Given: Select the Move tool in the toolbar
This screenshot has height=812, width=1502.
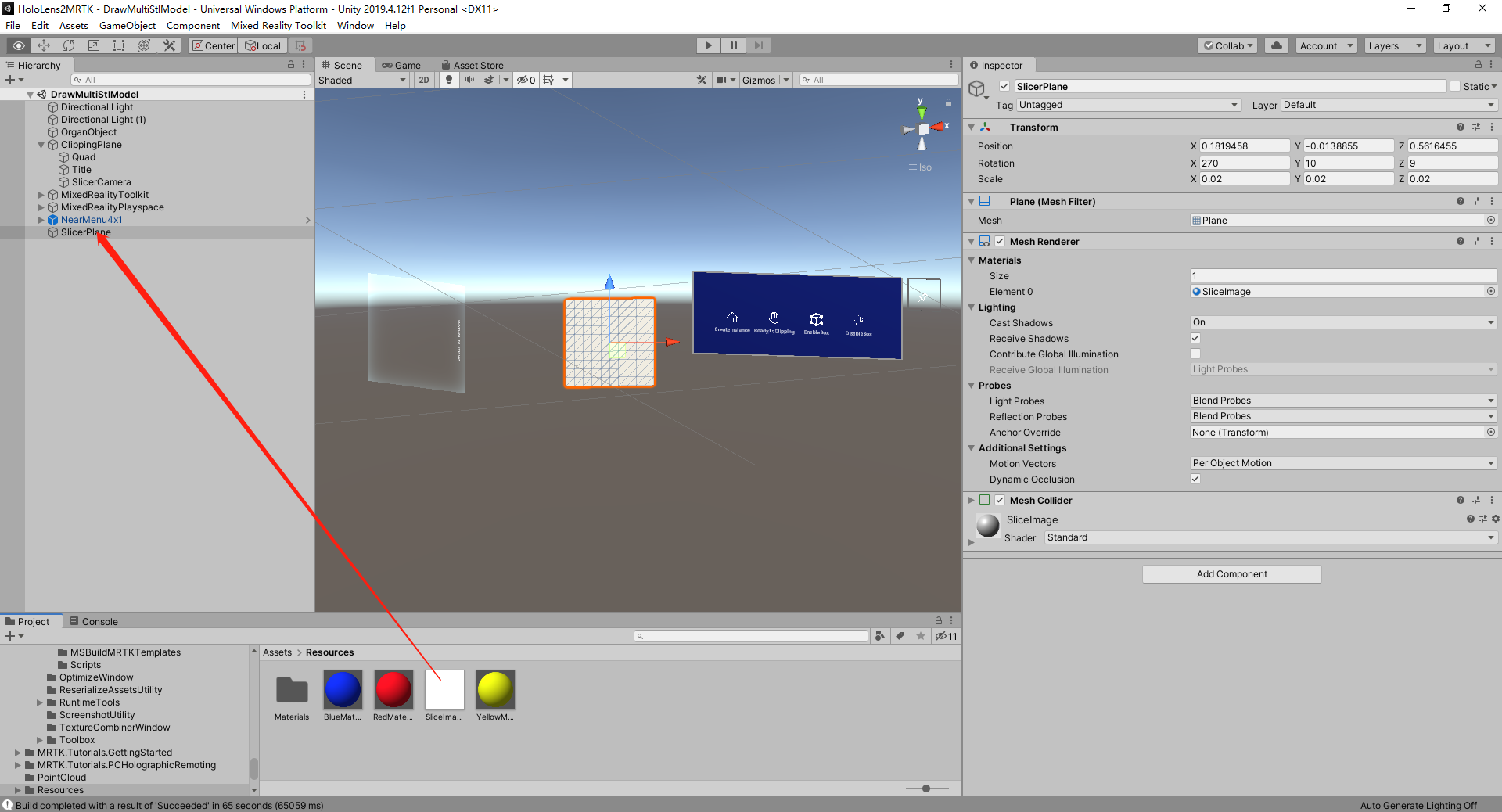Looking at the screenshot, I should coord(44,45).
